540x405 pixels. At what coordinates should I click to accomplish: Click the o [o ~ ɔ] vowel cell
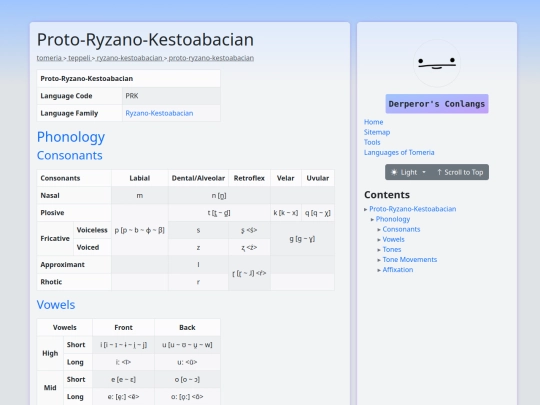click(x=187, y=379)
